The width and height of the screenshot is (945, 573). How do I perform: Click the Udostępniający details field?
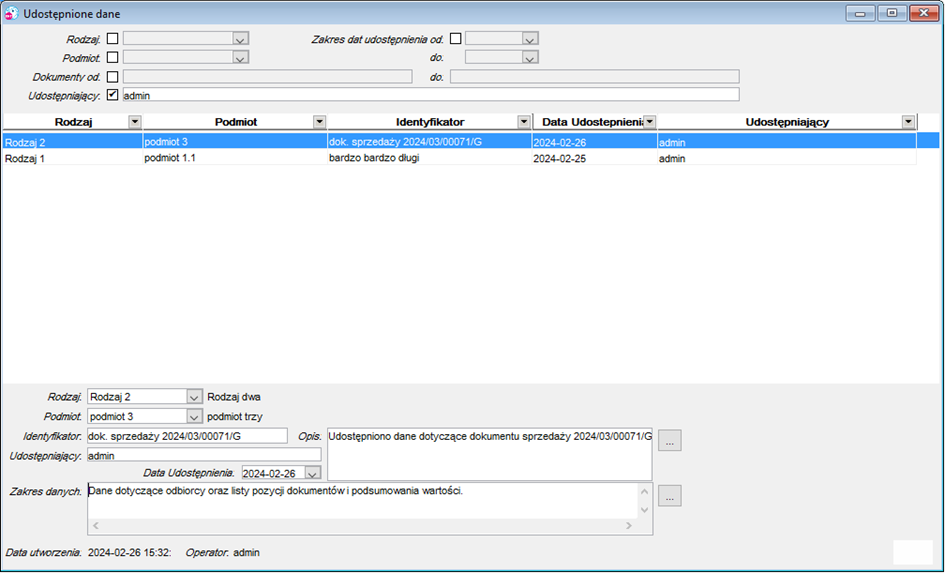click(204, 455)
